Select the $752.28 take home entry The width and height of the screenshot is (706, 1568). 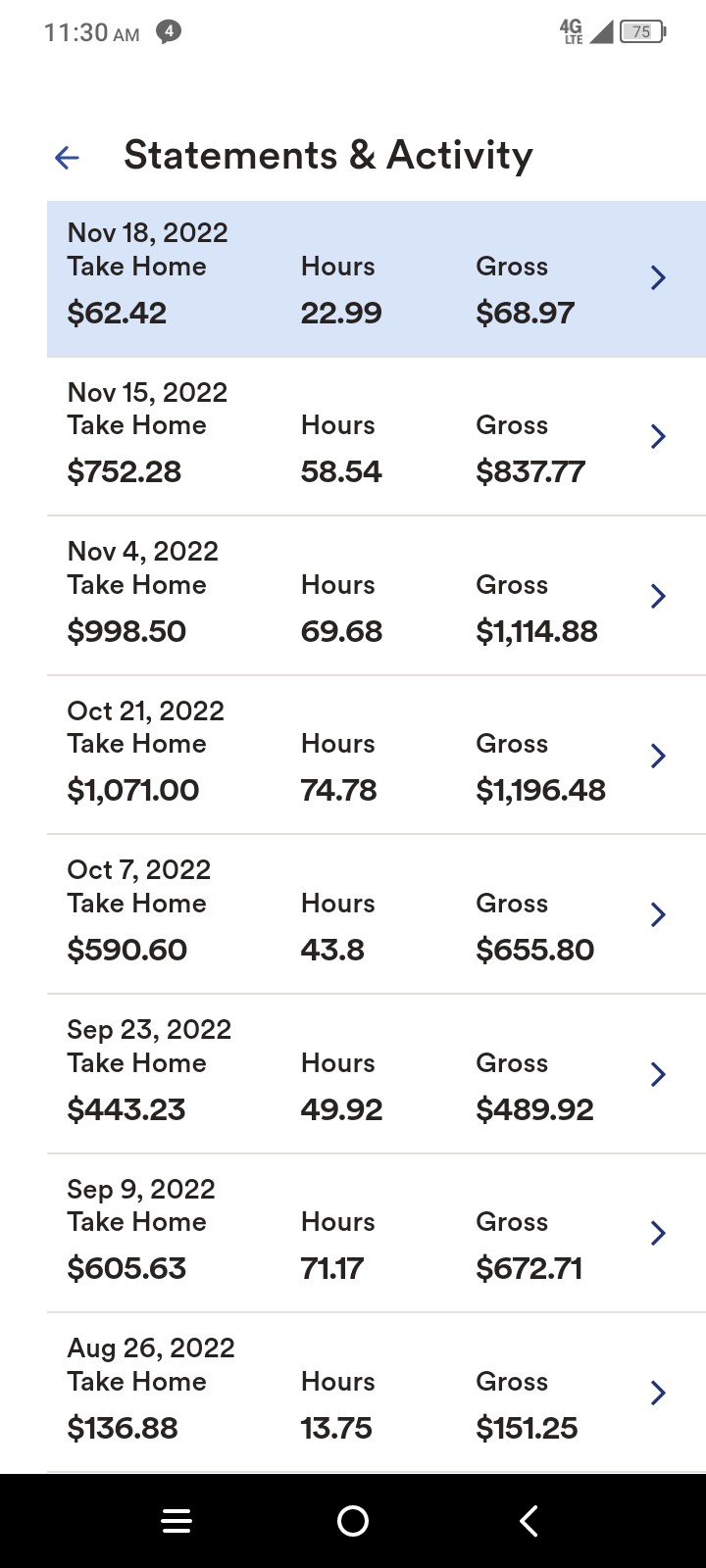pos(124,472)
